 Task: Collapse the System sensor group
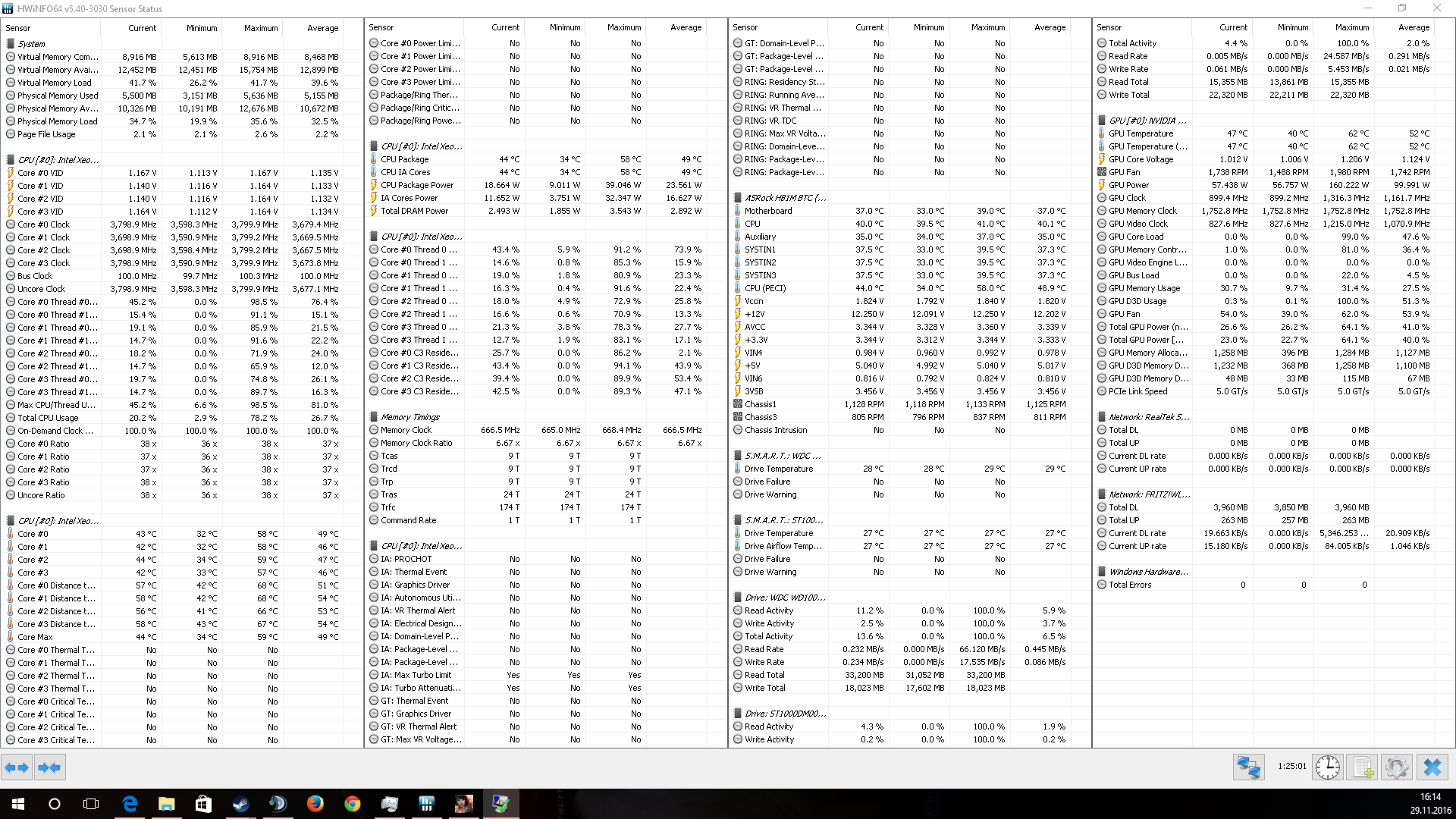(x=31, y=44)
